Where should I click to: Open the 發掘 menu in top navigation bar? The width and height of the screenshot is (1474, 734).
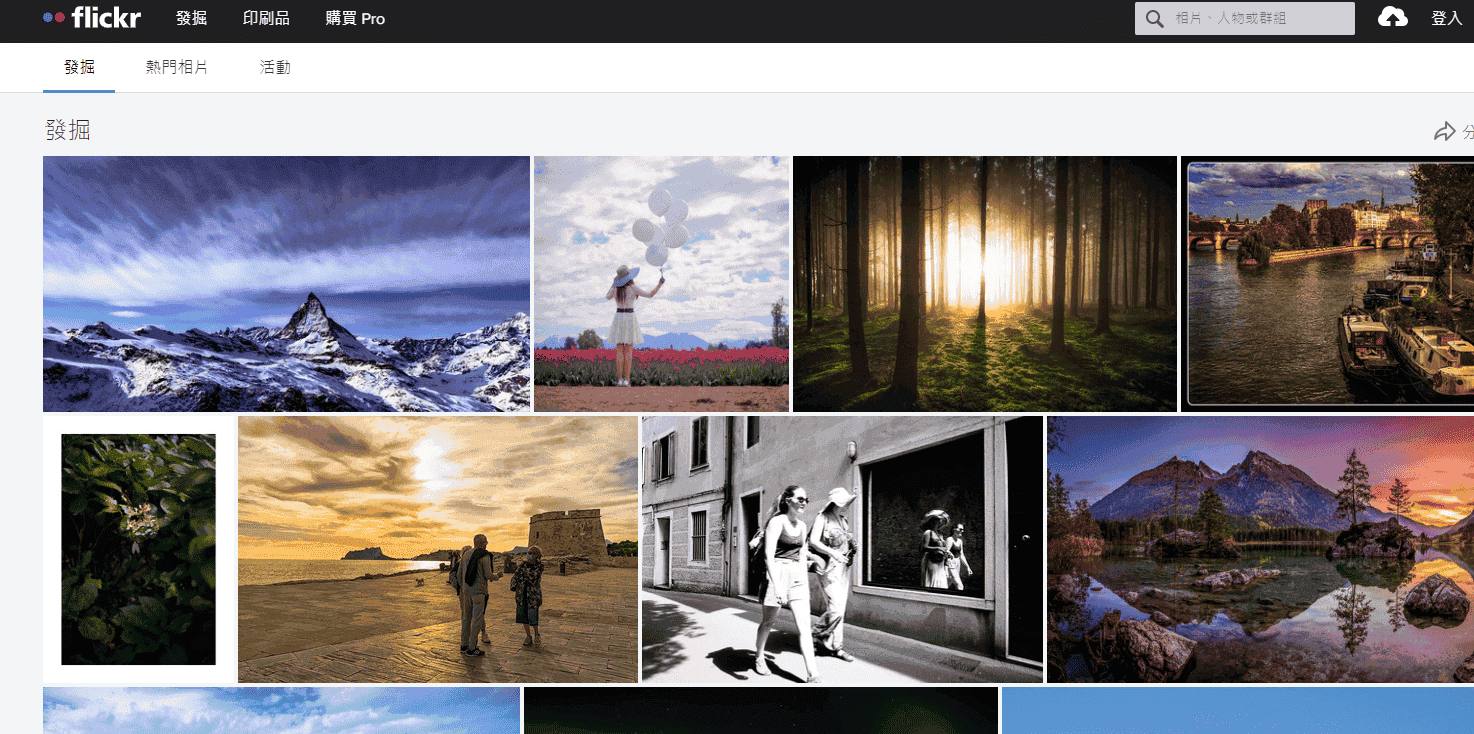[x=191, y=19]
